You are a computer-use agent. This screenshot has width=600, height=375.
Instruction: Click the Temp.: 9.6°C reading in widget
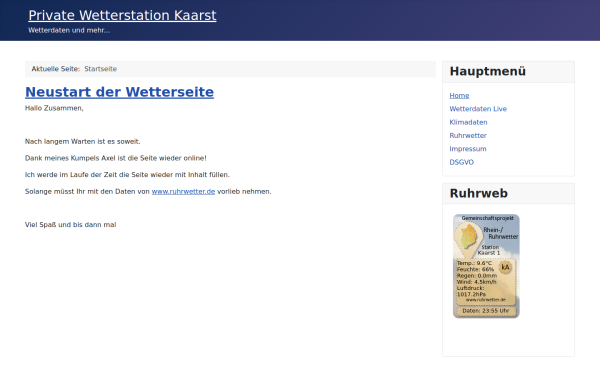(474, 263)
